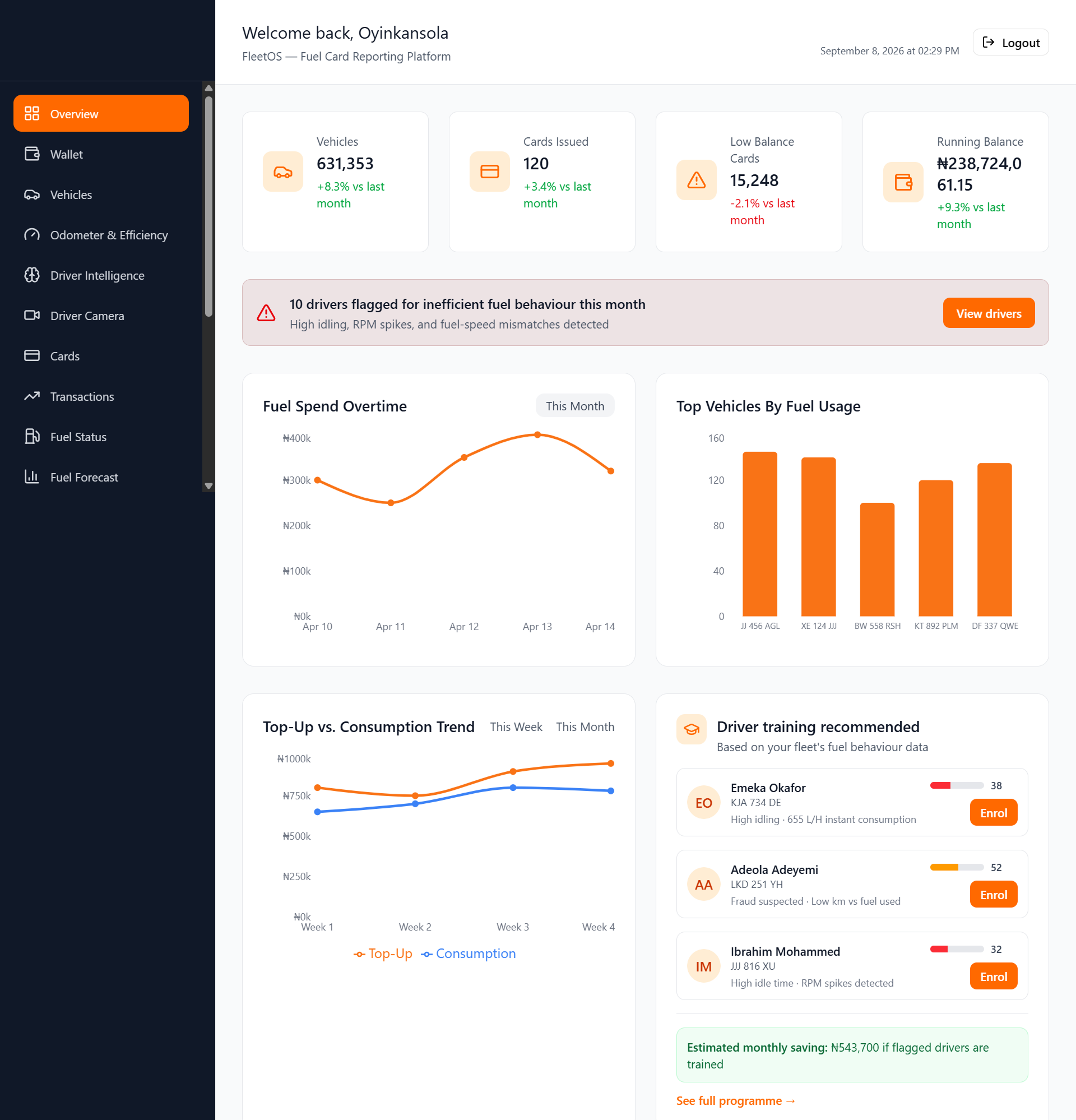Click the Vehicles count 631,353
The width and height of the screenshot is (1076, 1120).
point(345,164)
